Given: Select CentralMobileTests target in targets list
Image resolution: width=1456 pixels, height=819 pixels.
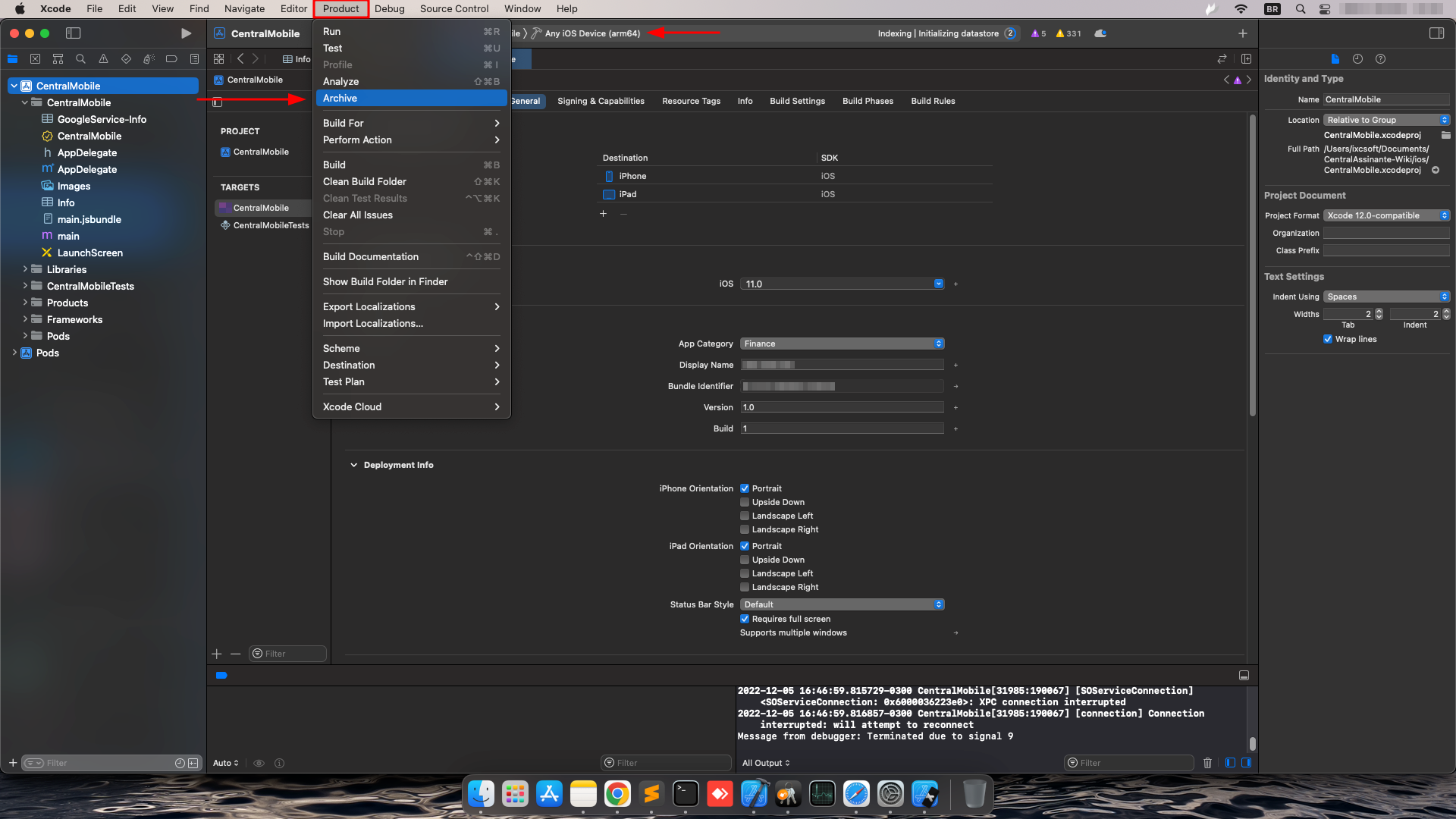Looking at the screenshot, I should click(264, 225).
